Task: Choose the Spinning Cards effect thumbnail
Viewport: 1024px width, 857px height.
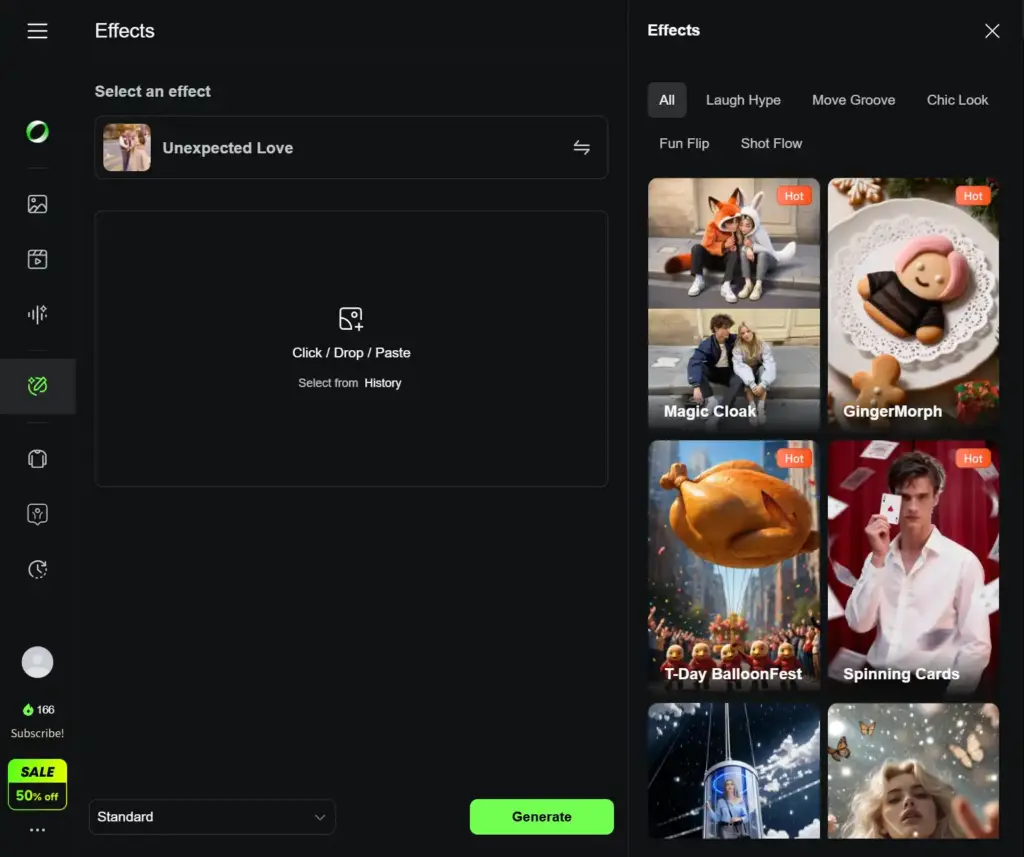Action: pos(913,566)
